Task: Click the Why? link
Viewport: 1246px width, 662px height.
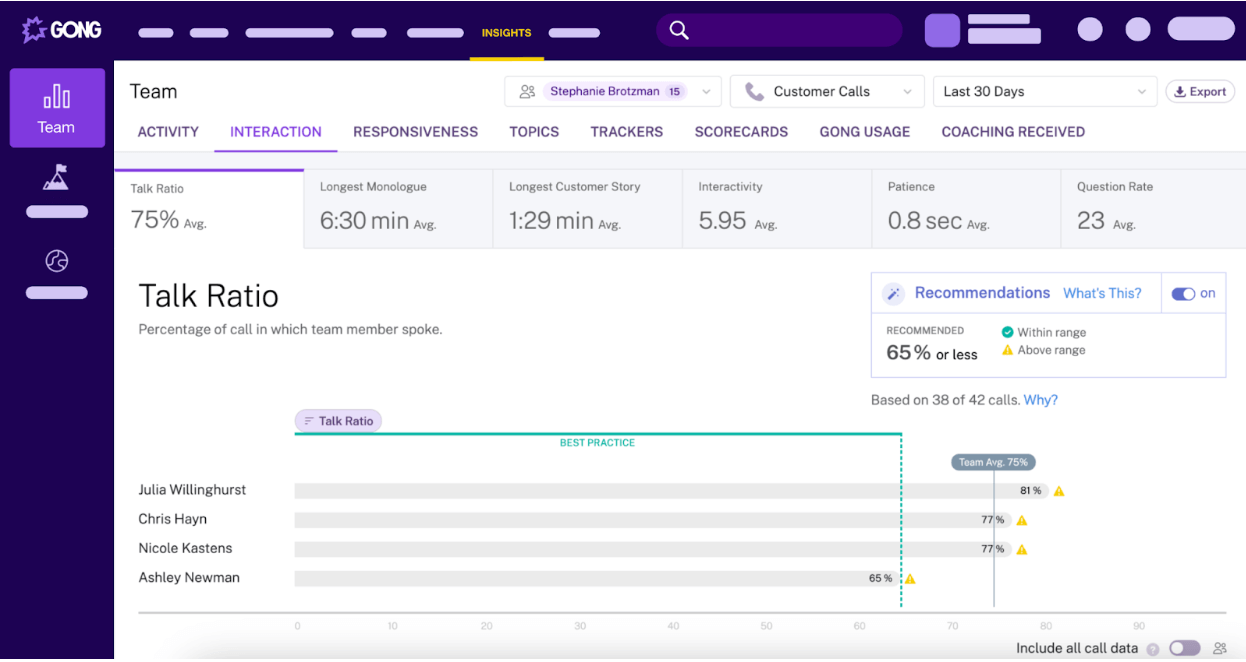Action: coord(1041,400)
